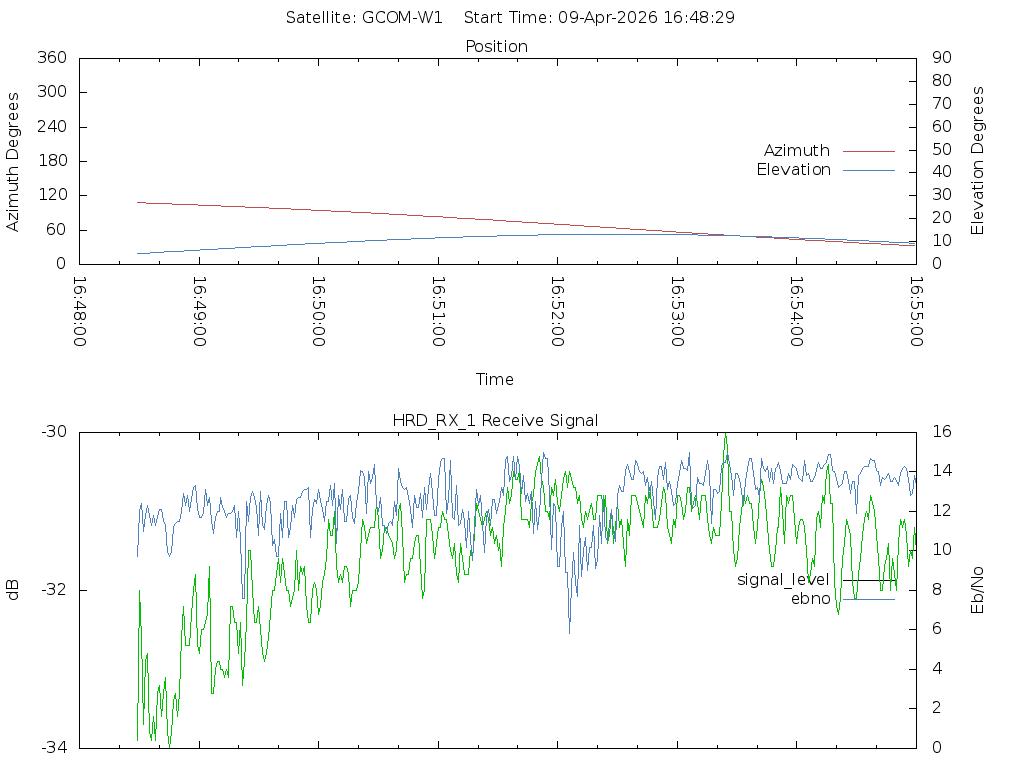Click the signal_level legend entry

[783, 580]
